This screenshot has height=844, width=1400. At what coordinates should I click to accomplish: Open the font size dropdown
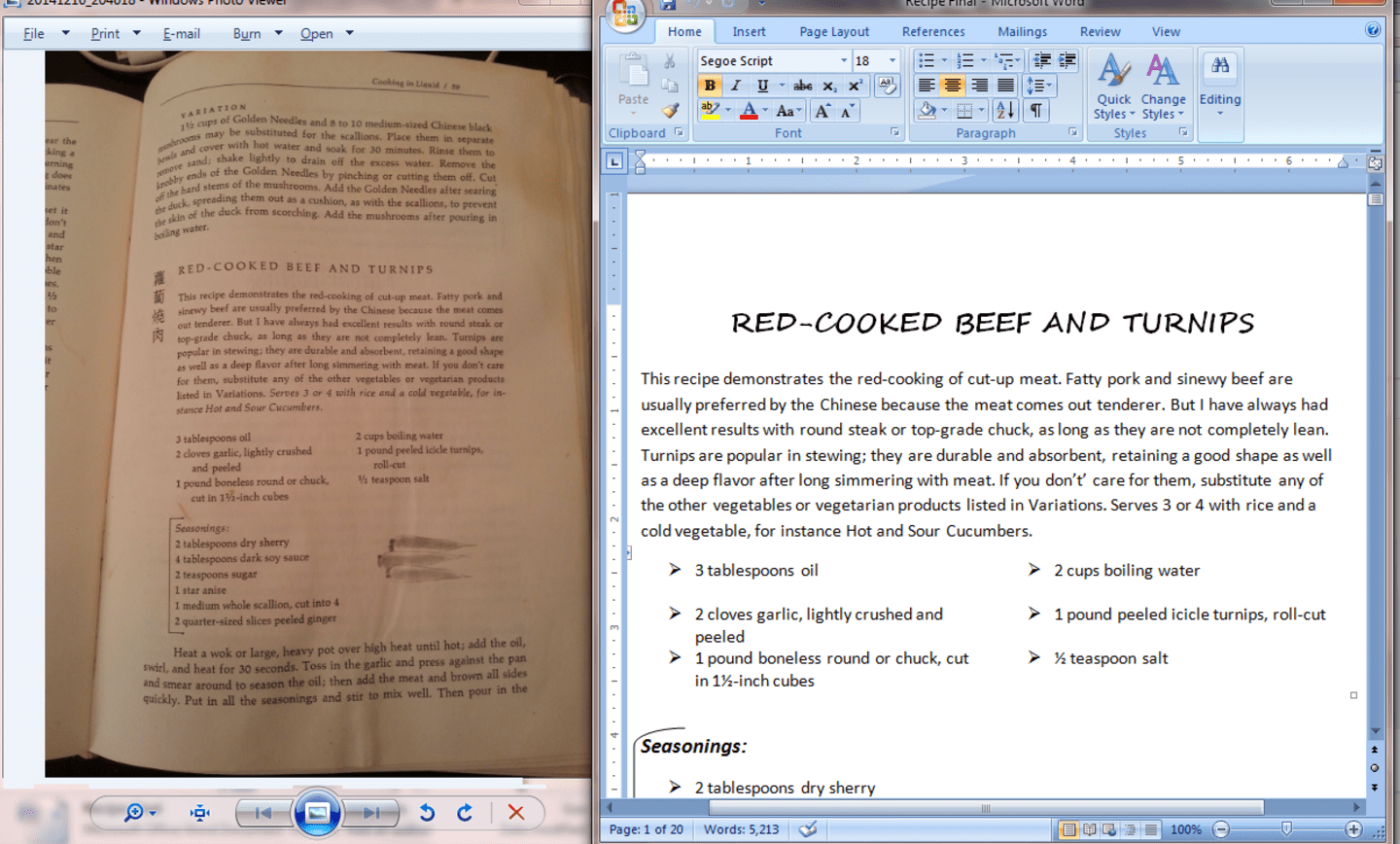point(892,60)
